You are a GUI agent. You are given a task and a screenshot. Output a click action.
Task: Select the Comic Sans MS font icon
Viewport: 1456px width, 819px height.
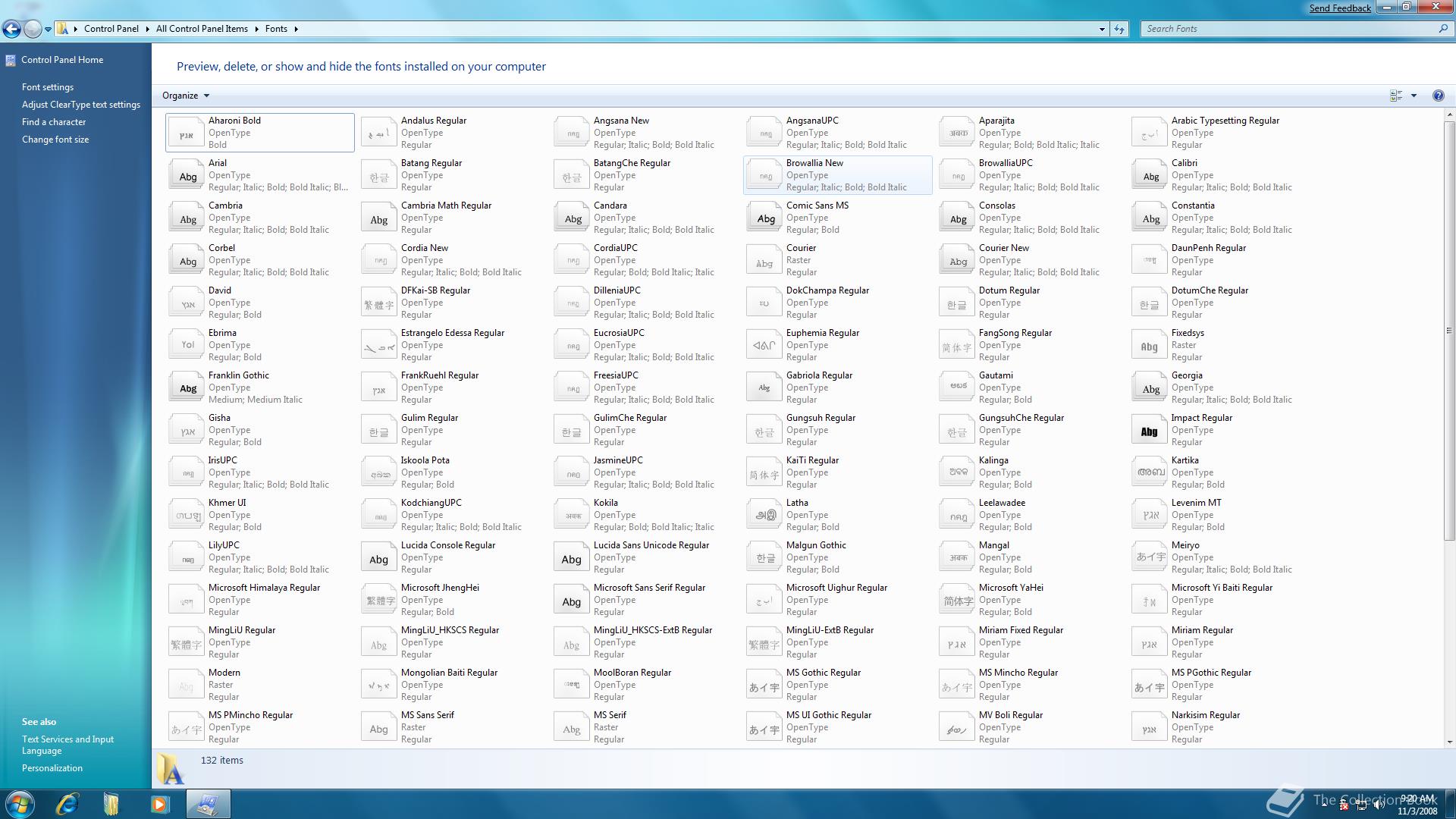tap(764, 218)
